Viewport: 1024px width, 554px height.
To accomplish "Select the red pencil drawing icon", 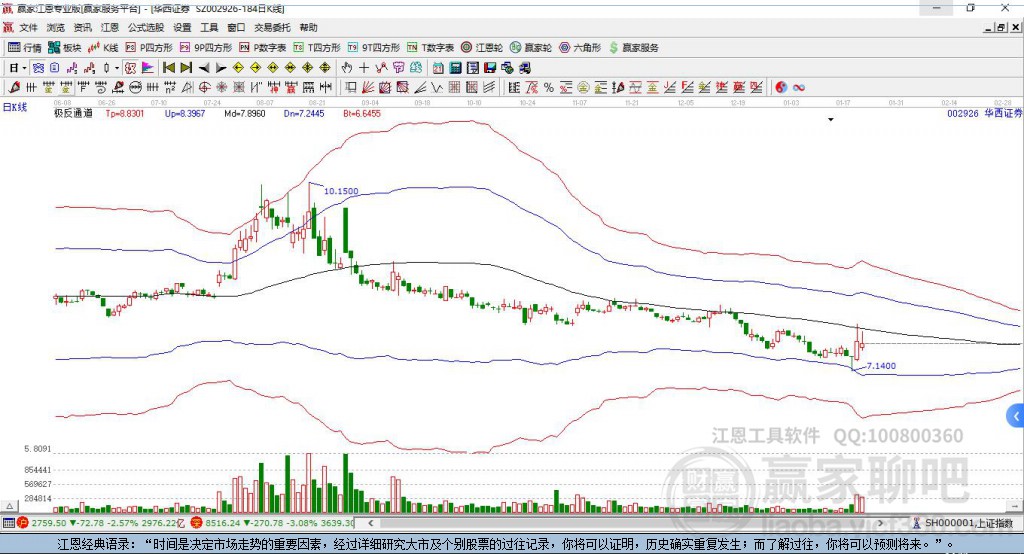I will [x=14, y=88].
